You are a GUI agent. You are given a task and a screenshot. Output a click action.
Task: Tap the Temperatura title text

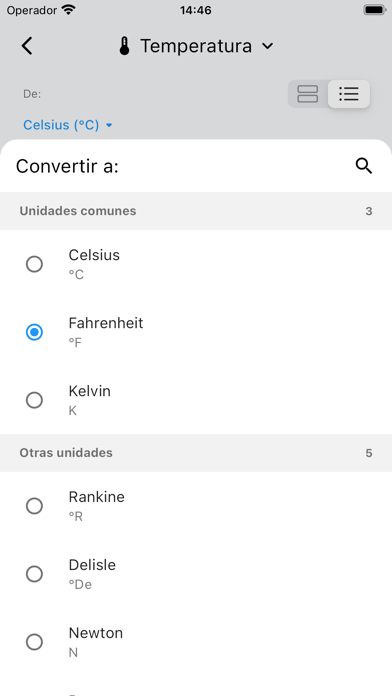196,46
